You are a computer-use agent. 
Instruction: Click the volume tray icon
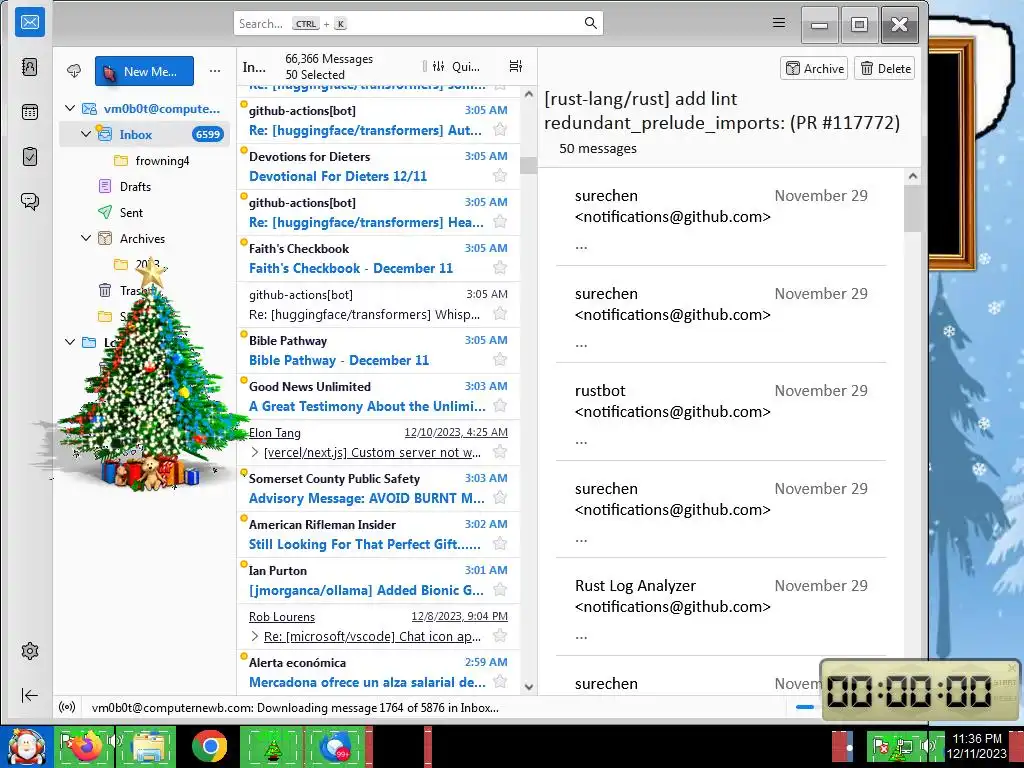click(x=927, y=745)
